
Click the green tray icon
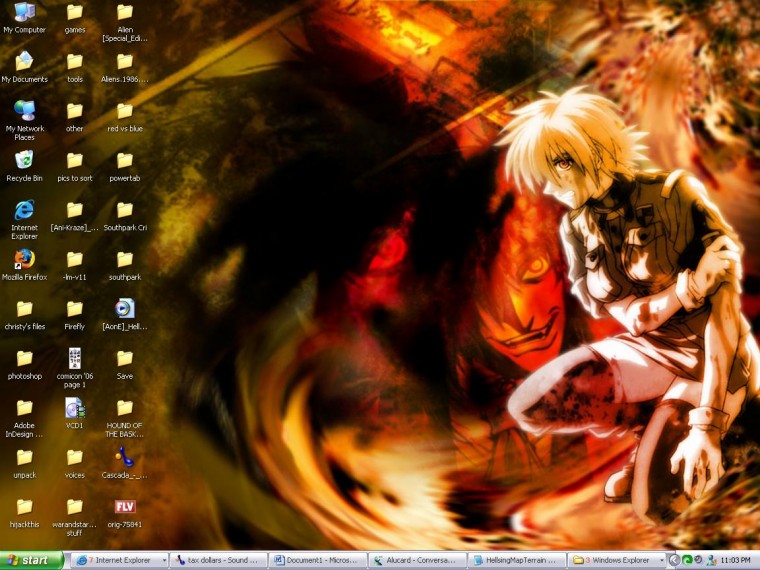686,560
